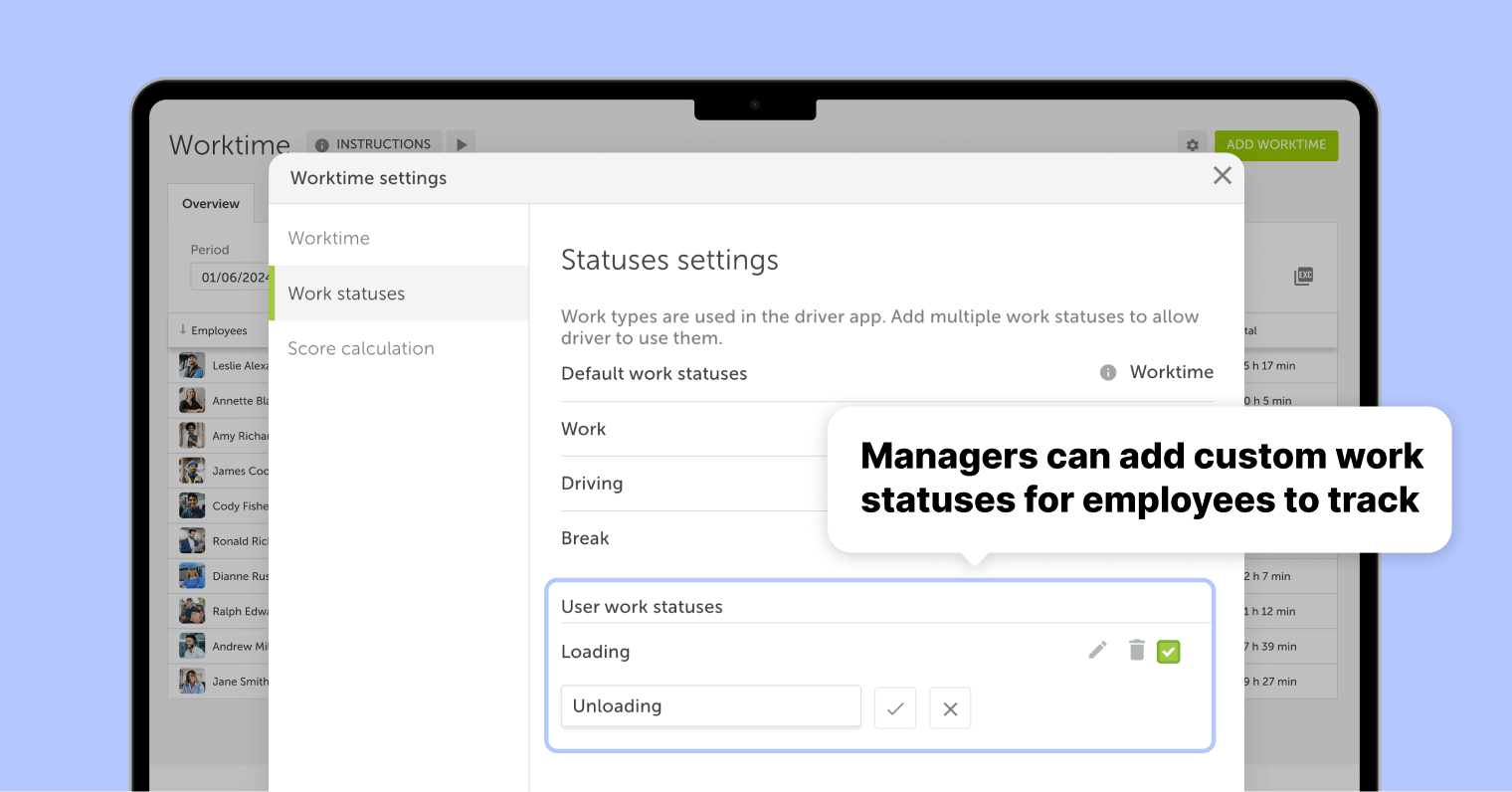Click inside the Unloading text field

pyautogui.click(x=710, y=705)
